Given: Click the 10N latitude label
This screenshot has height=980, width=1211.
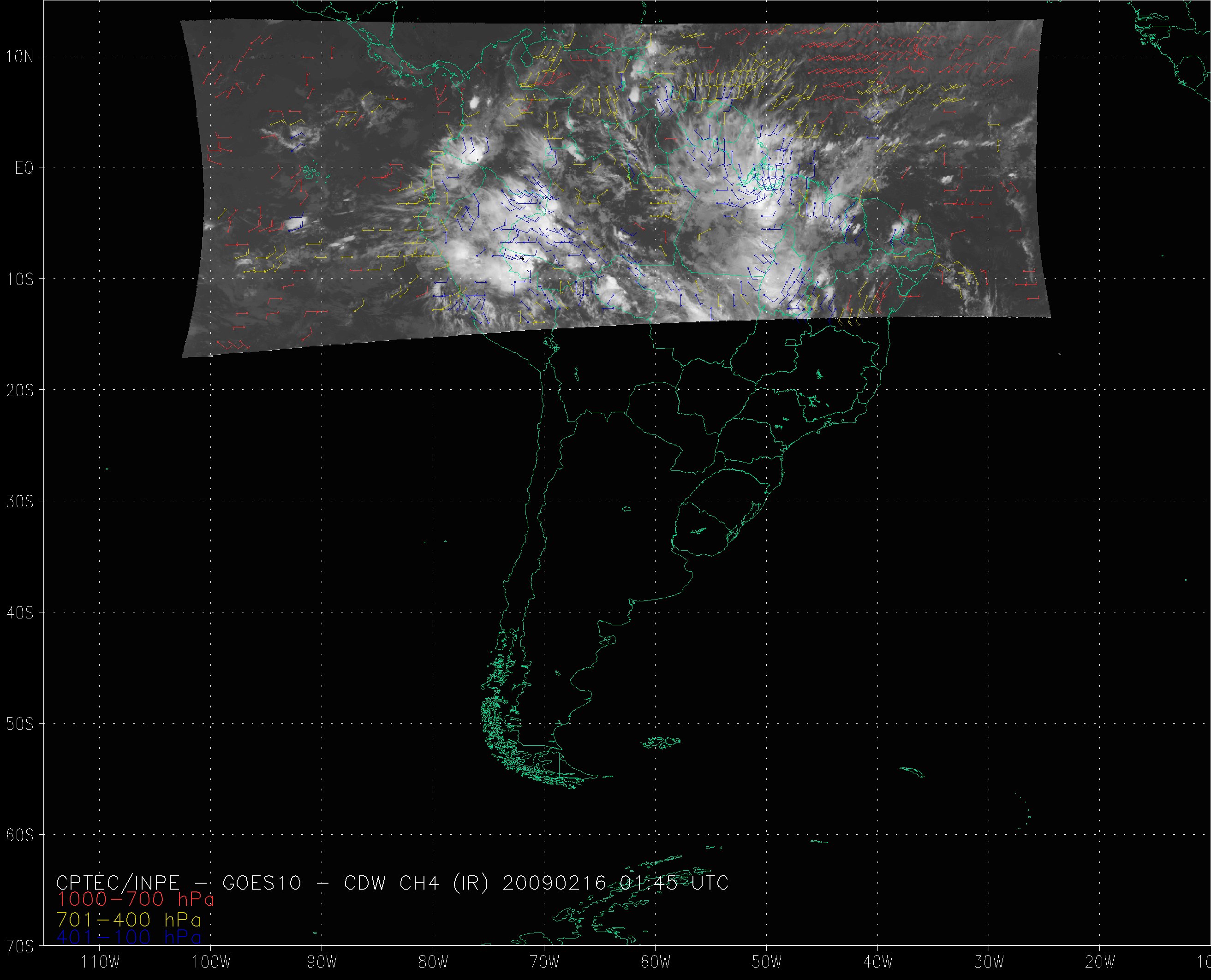Looking at the screenshot, I should (x=21, y=56).
